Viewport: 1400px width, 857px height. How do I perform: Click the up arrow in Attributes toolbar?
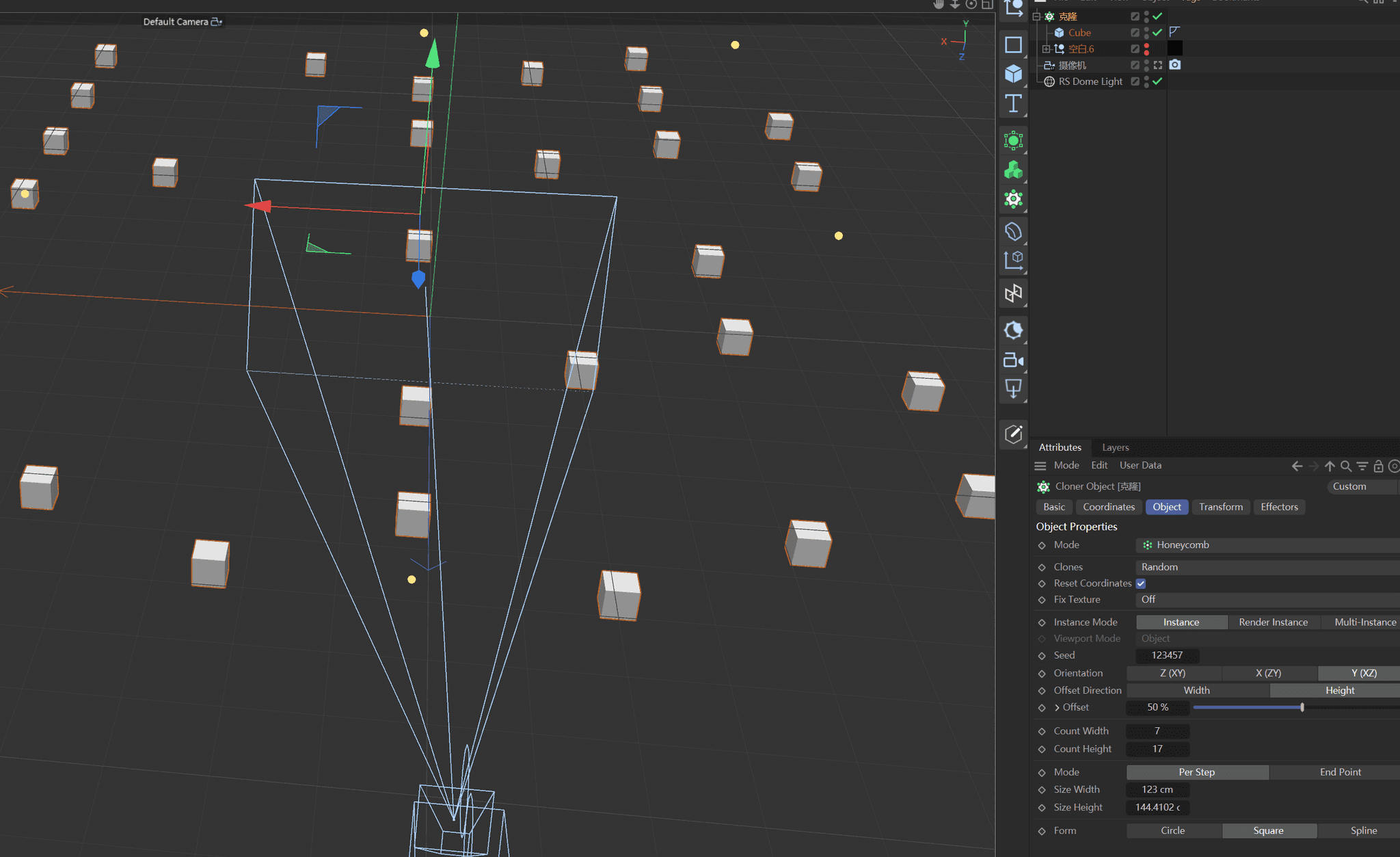click(1330, 466)
